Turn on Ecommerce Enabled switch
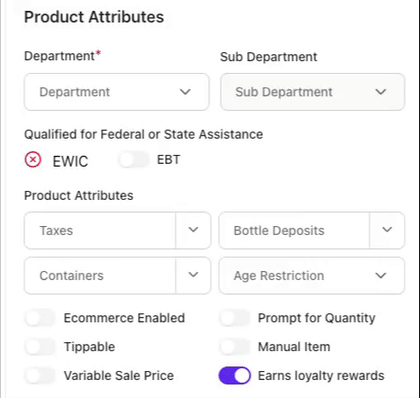This screenshot has height=398, width=420. [x=40, y=318]
